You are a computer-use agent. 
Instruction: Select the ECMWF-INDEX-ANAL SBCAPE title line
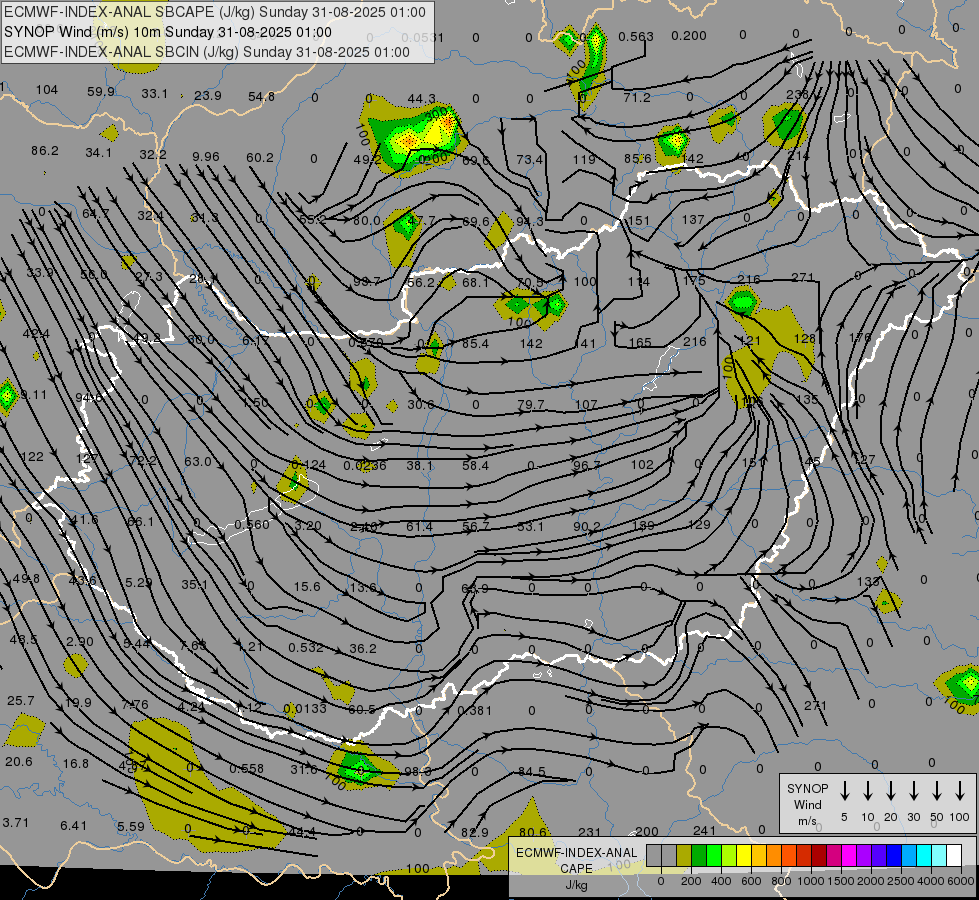click(215, 12)
